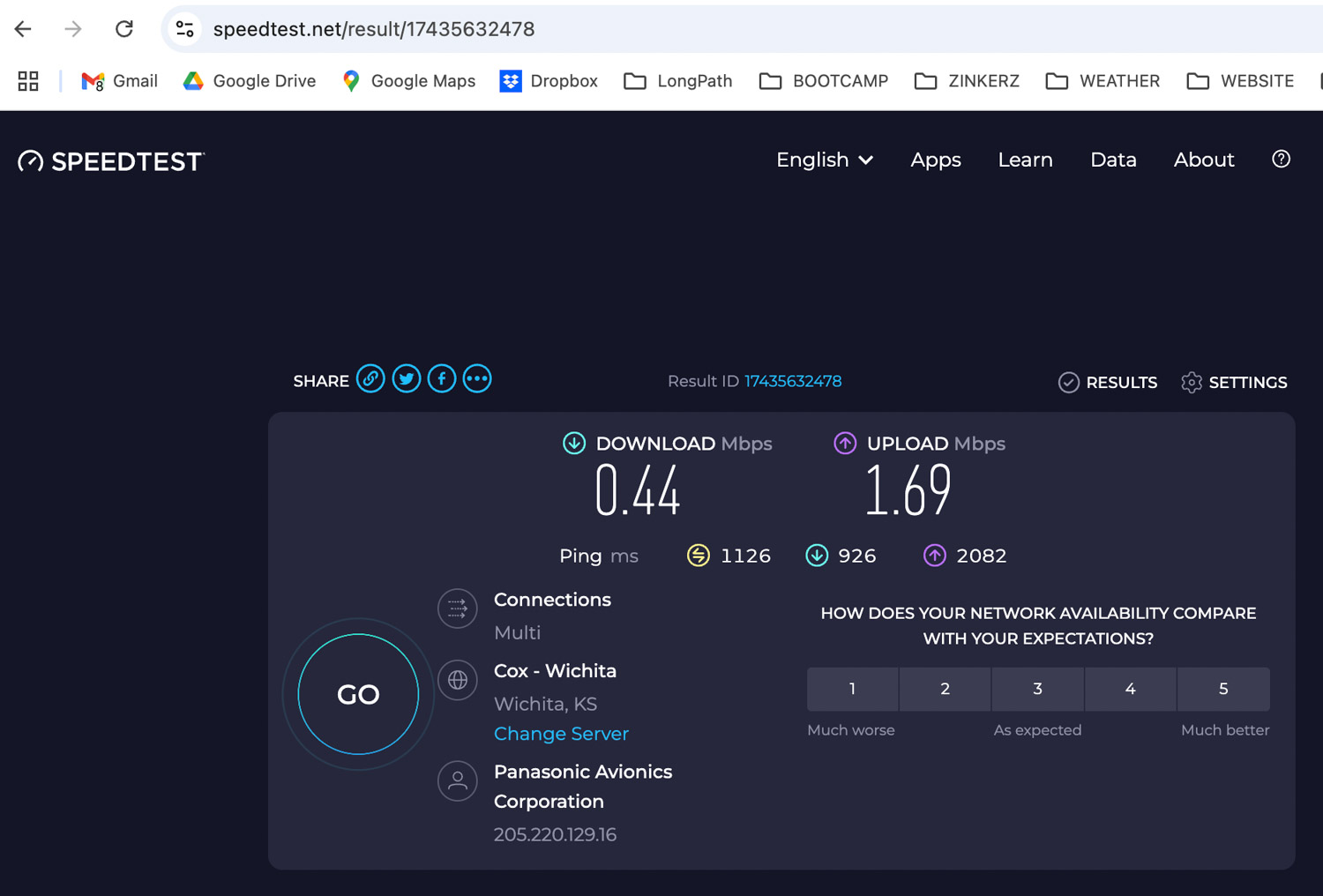The image size is (1323, 896).
Task: Open the Apps menu item
Action: [935, 160]
